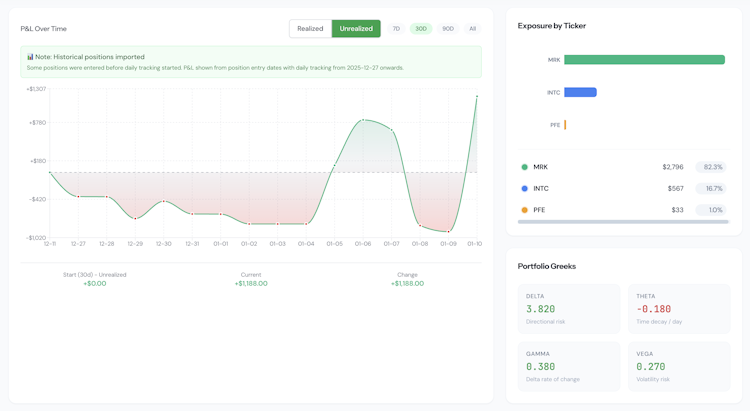Show All time range

point(473,29)
